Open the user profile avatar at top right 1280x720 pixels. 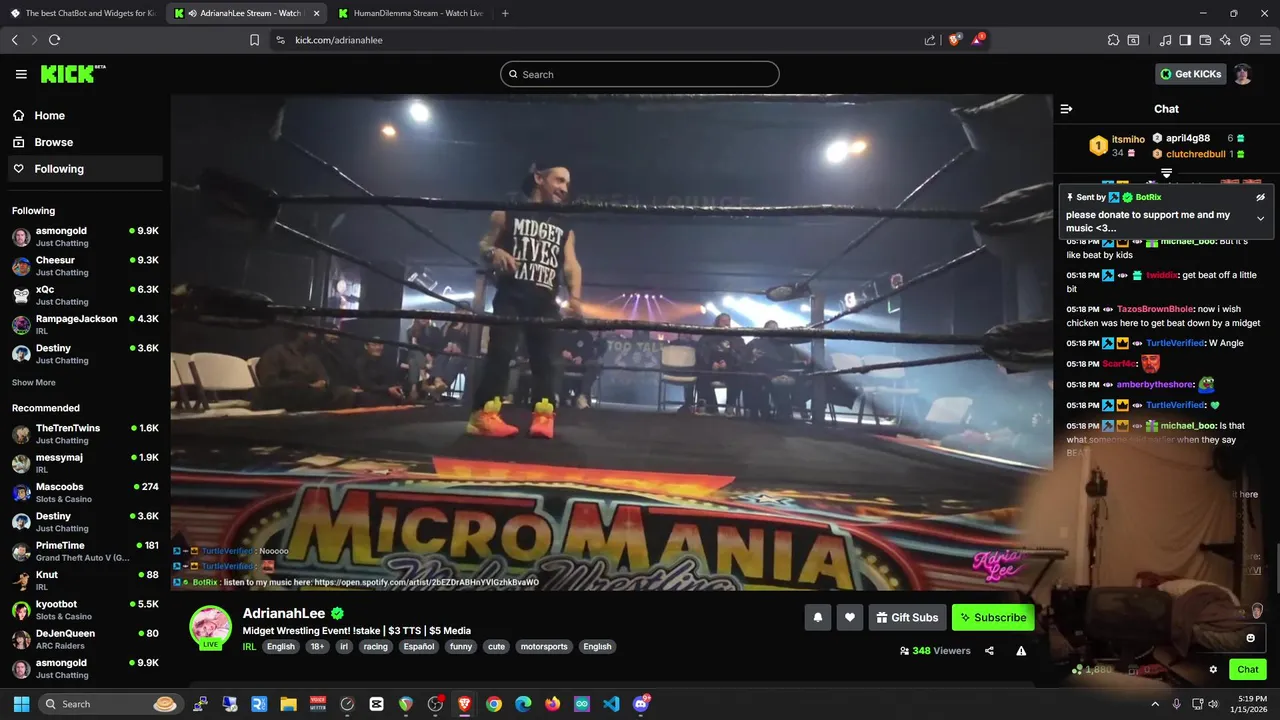point(1242,74)
